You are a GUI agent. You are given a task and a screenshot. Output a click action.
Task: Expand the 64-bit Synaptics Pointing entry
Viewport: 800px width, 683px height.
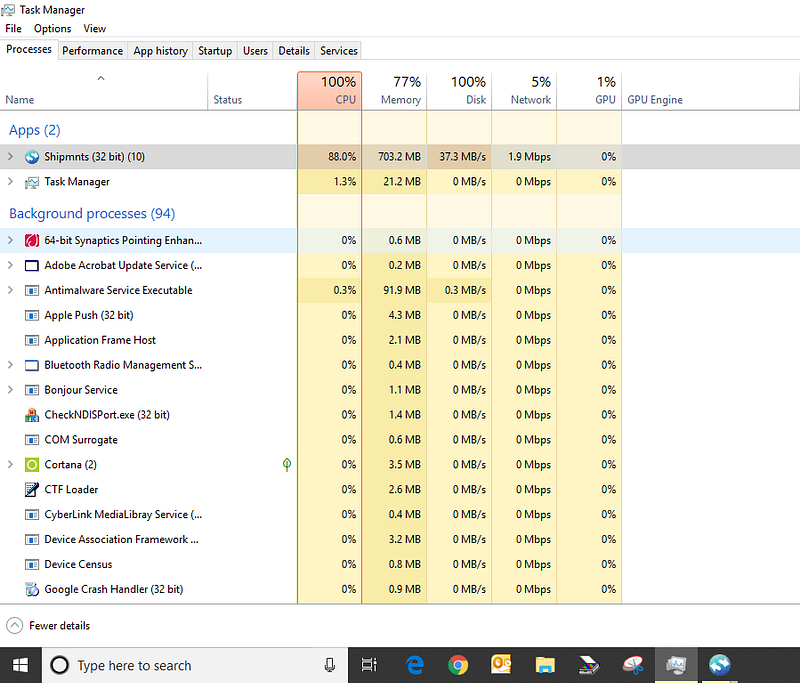[10, 240]
